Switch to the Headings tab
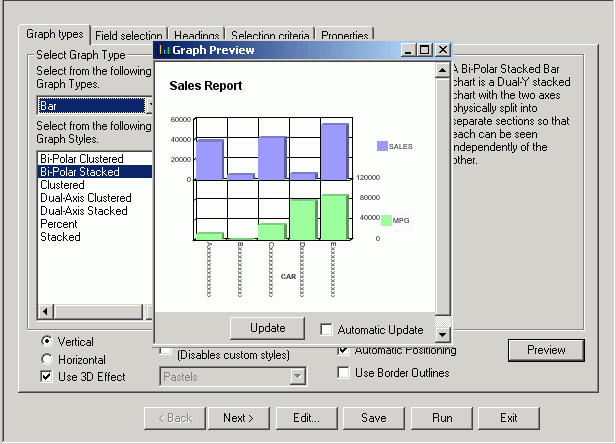The width and height of the screenshot is (616, 444). pos(196,36)
